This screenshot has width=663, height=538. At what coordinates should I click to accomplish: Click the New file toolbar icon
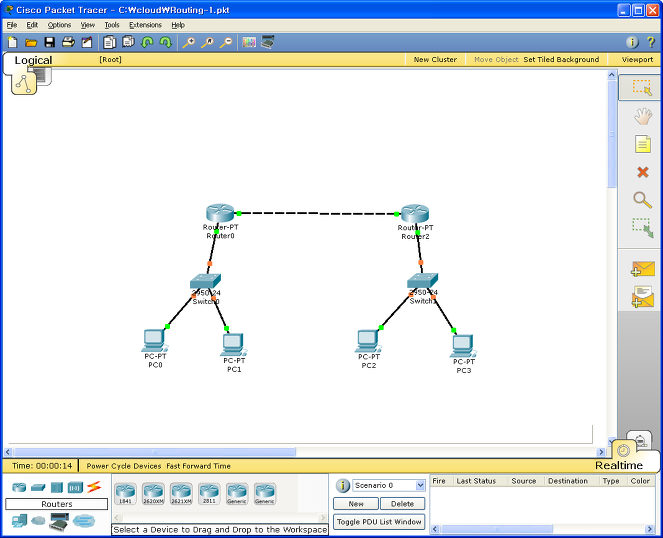pyautogui.click(x=13, y=42)
